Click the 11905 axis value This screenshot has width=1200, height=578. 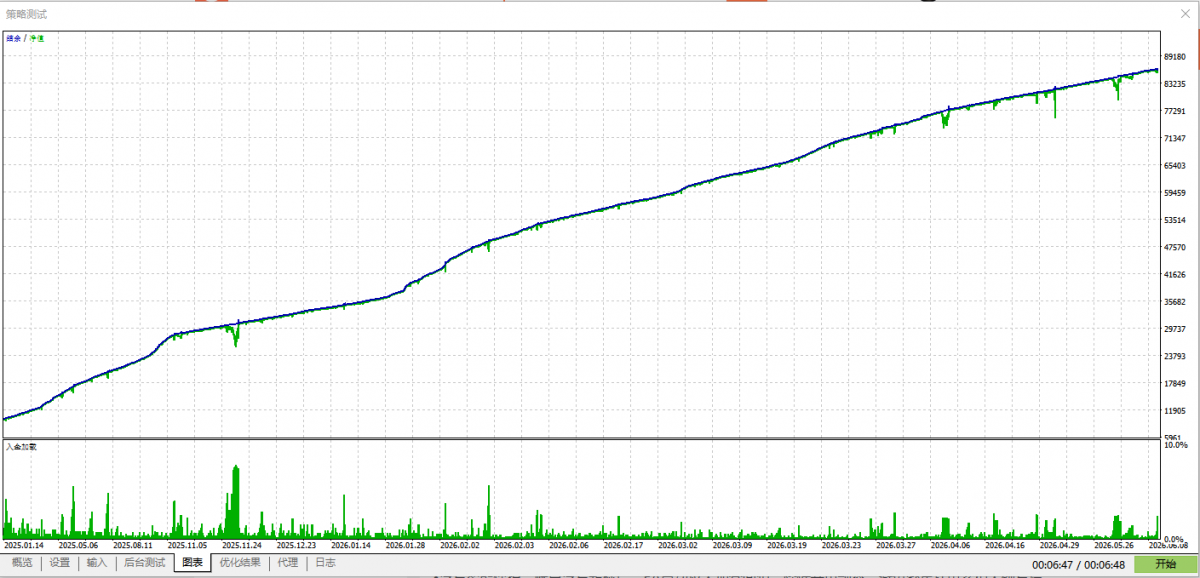1175,410
